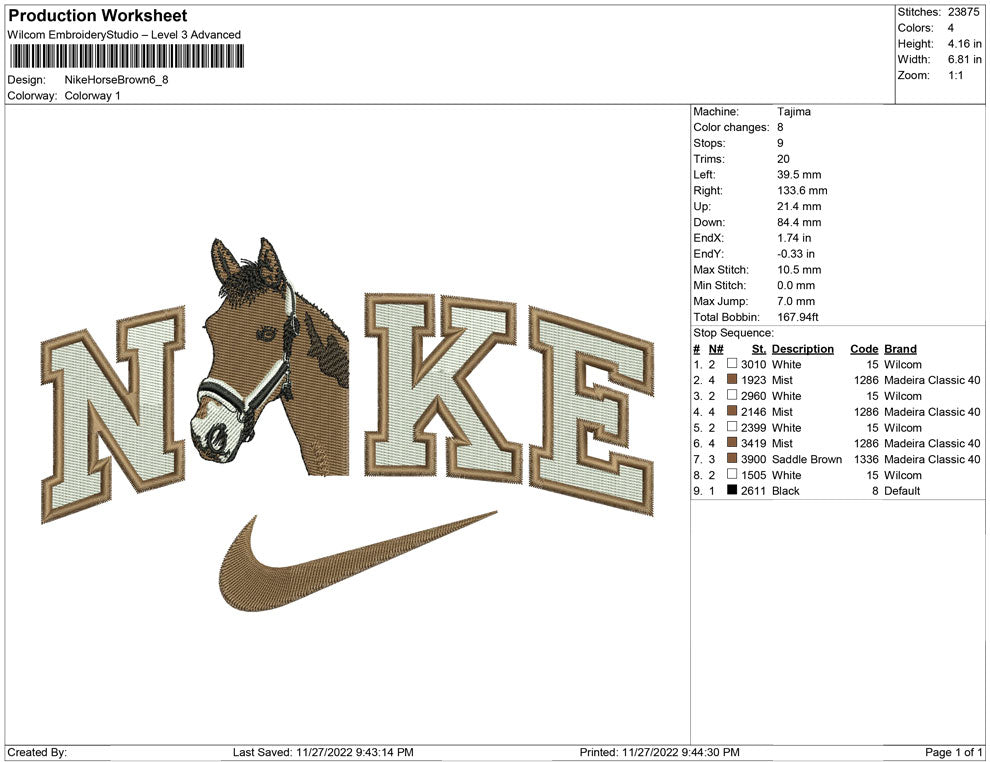
Task: Click the white swatch for stop 1 (3010)
Action: click(732, 364)
